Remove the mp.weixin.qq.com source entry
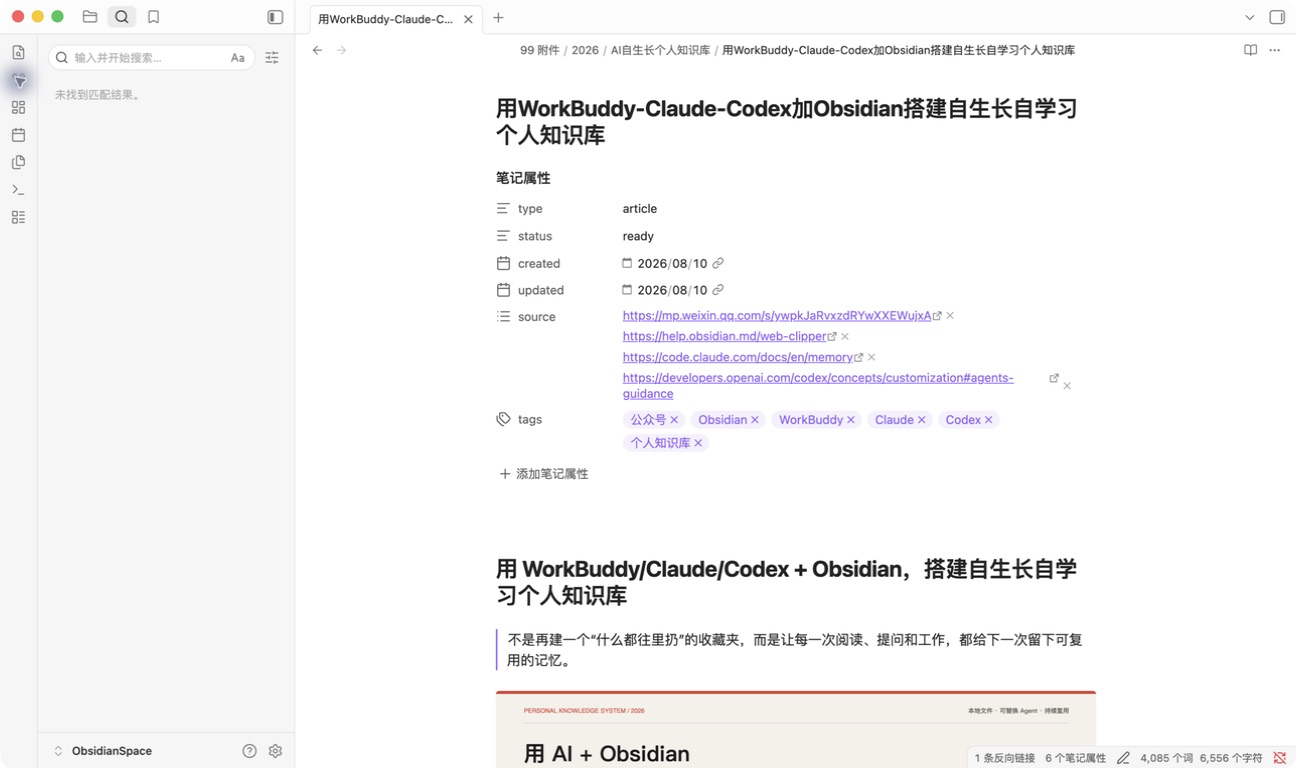The height and width of the screenshot is (768, 1296). [950, 316]
